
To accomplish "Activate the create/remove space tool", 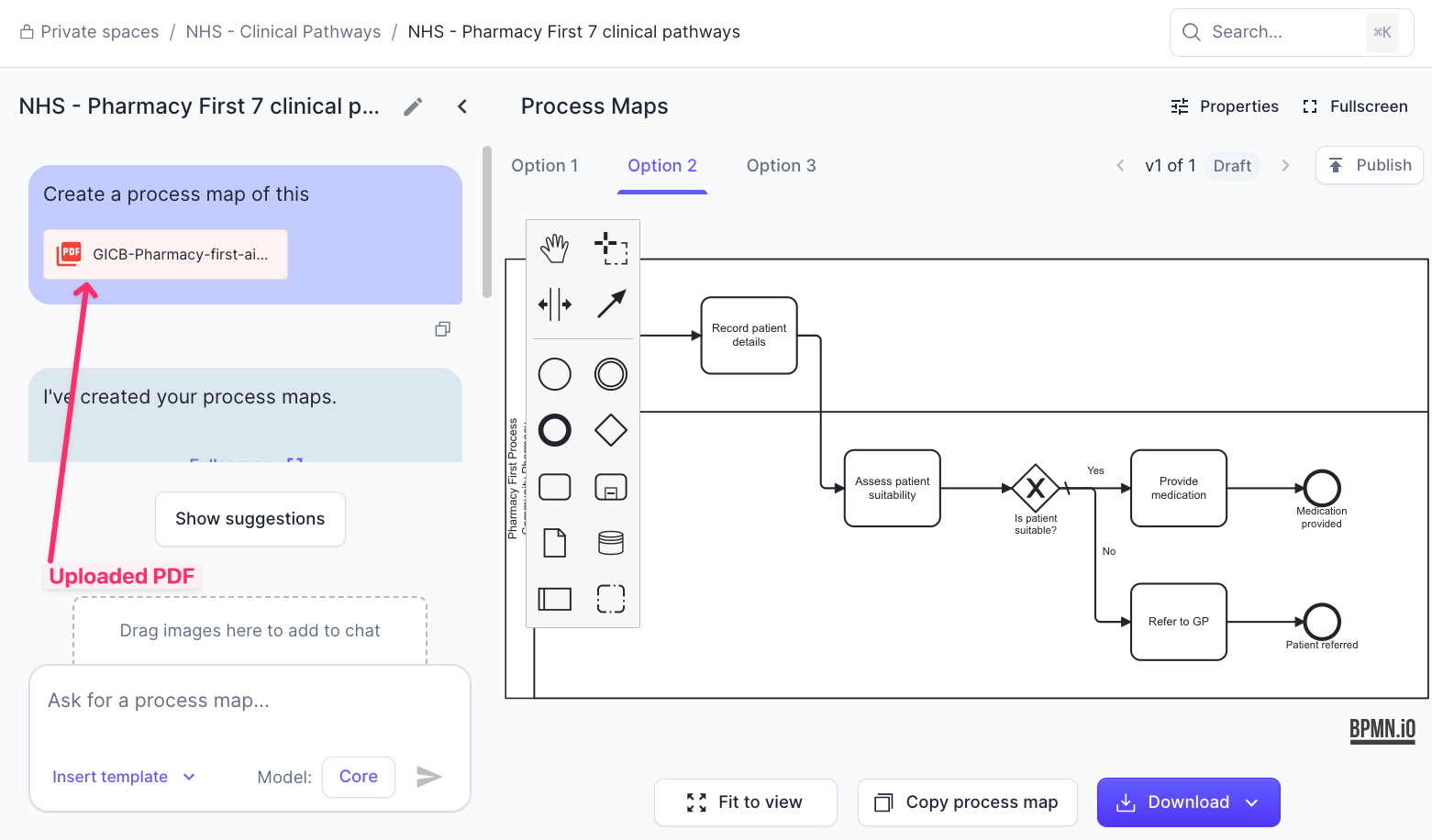I will 554,304.
